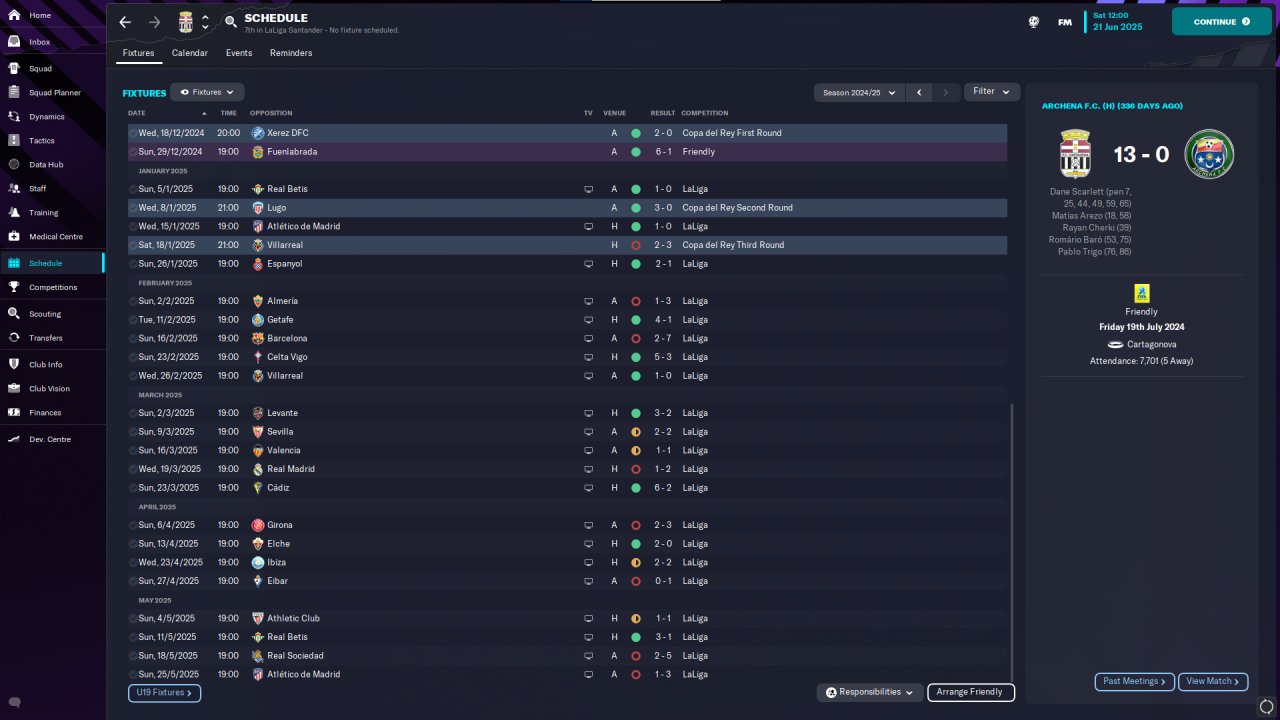Screen dimensions: 1280x720
Task: Open the chat bubble icon at bottom-left
Action: [14, 703]
